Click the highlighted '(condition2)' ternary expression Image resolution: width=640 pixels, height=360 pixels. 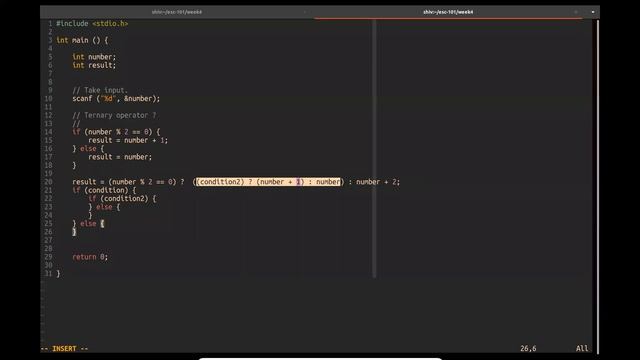[268, 182]
